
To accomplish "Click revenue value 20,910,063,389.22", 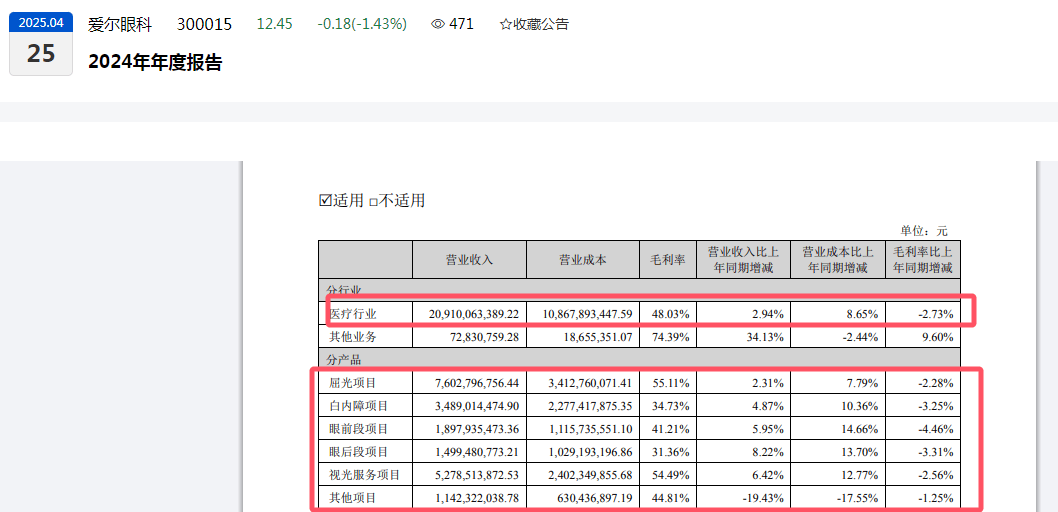I will 474,314.
